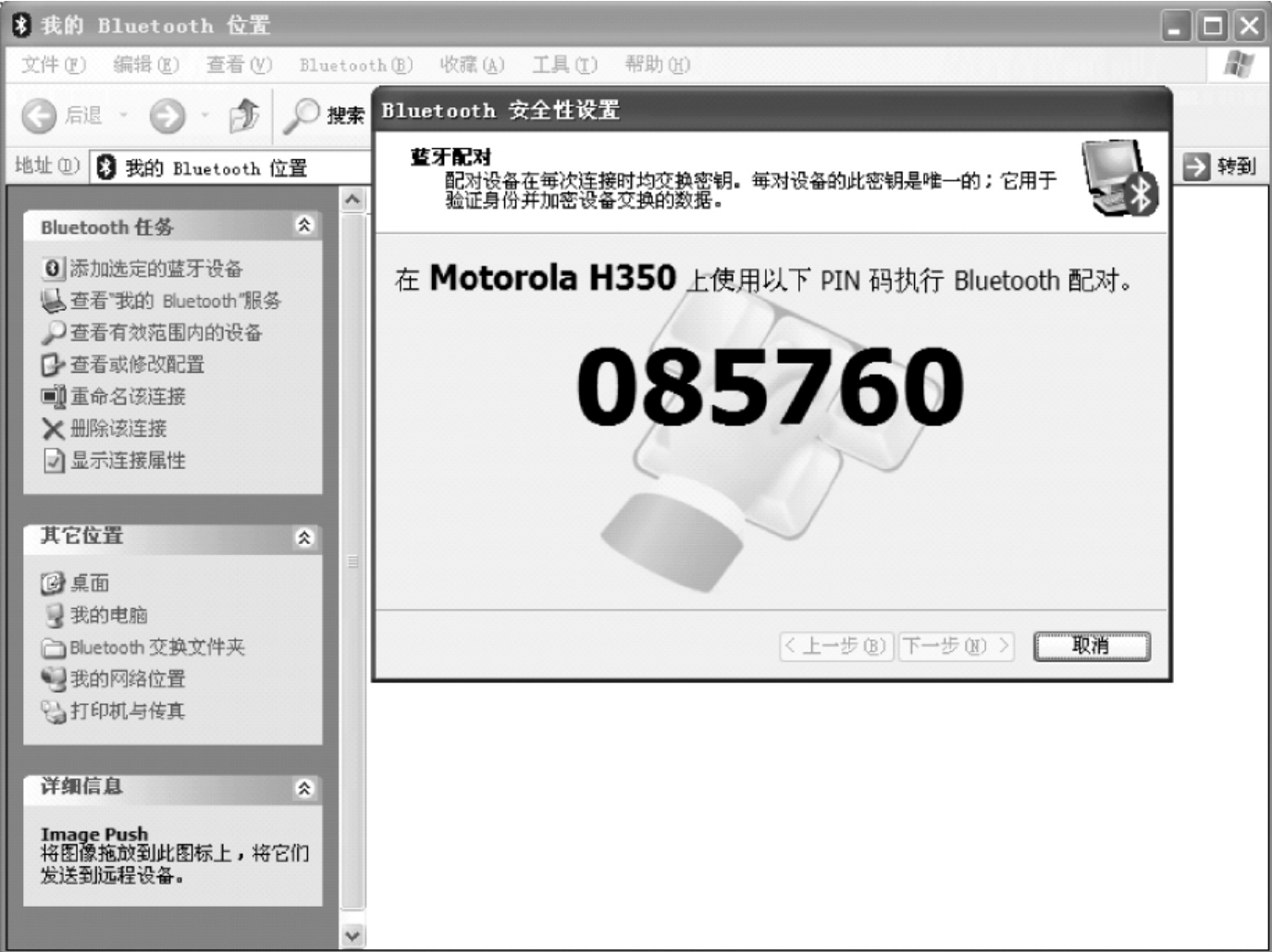Click the Bluetooth 安全性设置 dialog title
Image resolution: width=1272 pixels, height=952 pixels.
coord(500,110)
